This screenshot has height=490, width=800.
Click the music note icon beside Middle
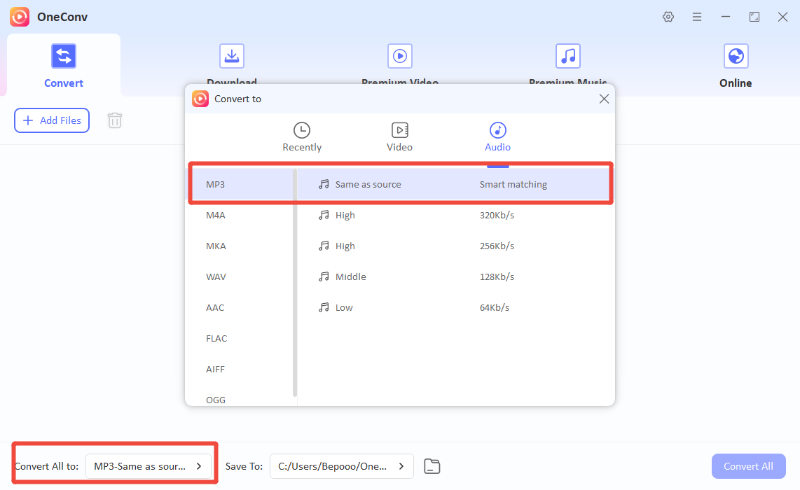point(323,277)
